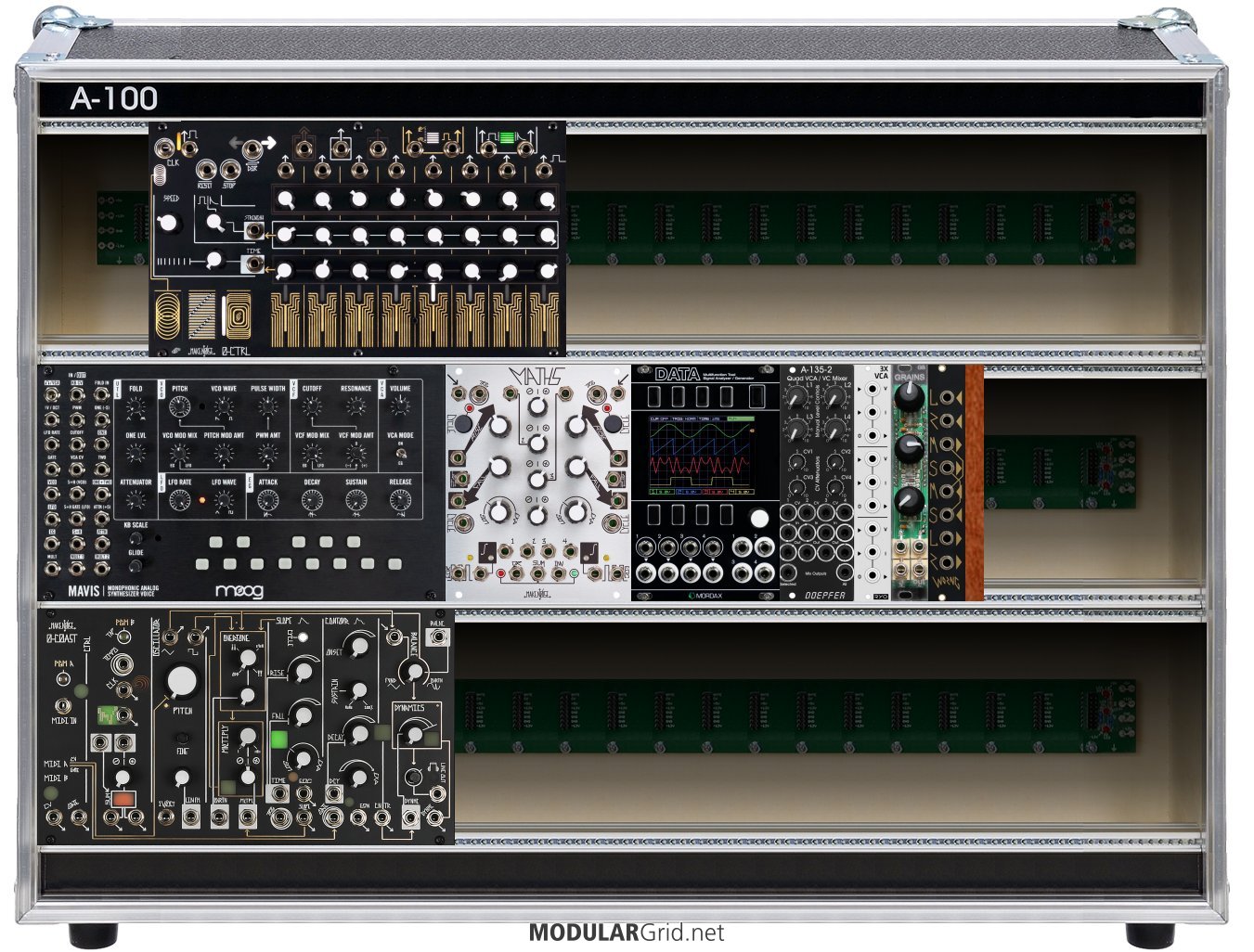Turn the top knob on GRAINS module
Viewport: 1254px width, 952px height.
910,398
